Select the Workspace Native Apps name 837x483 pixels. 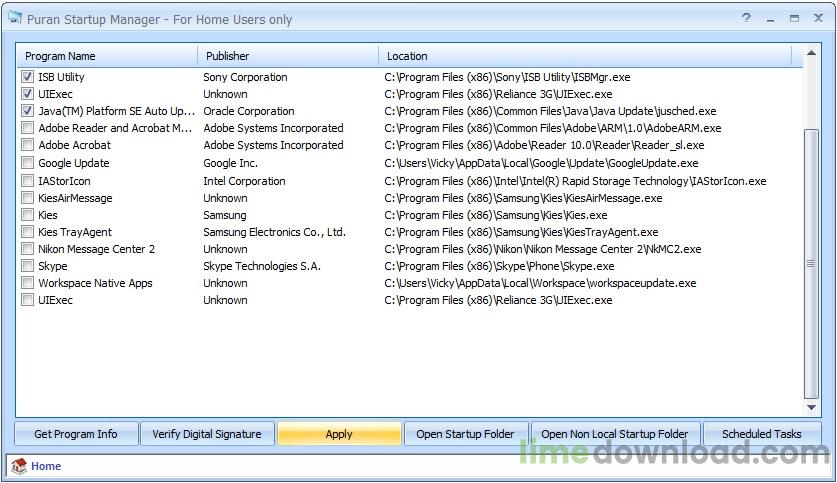click(96, 283)
